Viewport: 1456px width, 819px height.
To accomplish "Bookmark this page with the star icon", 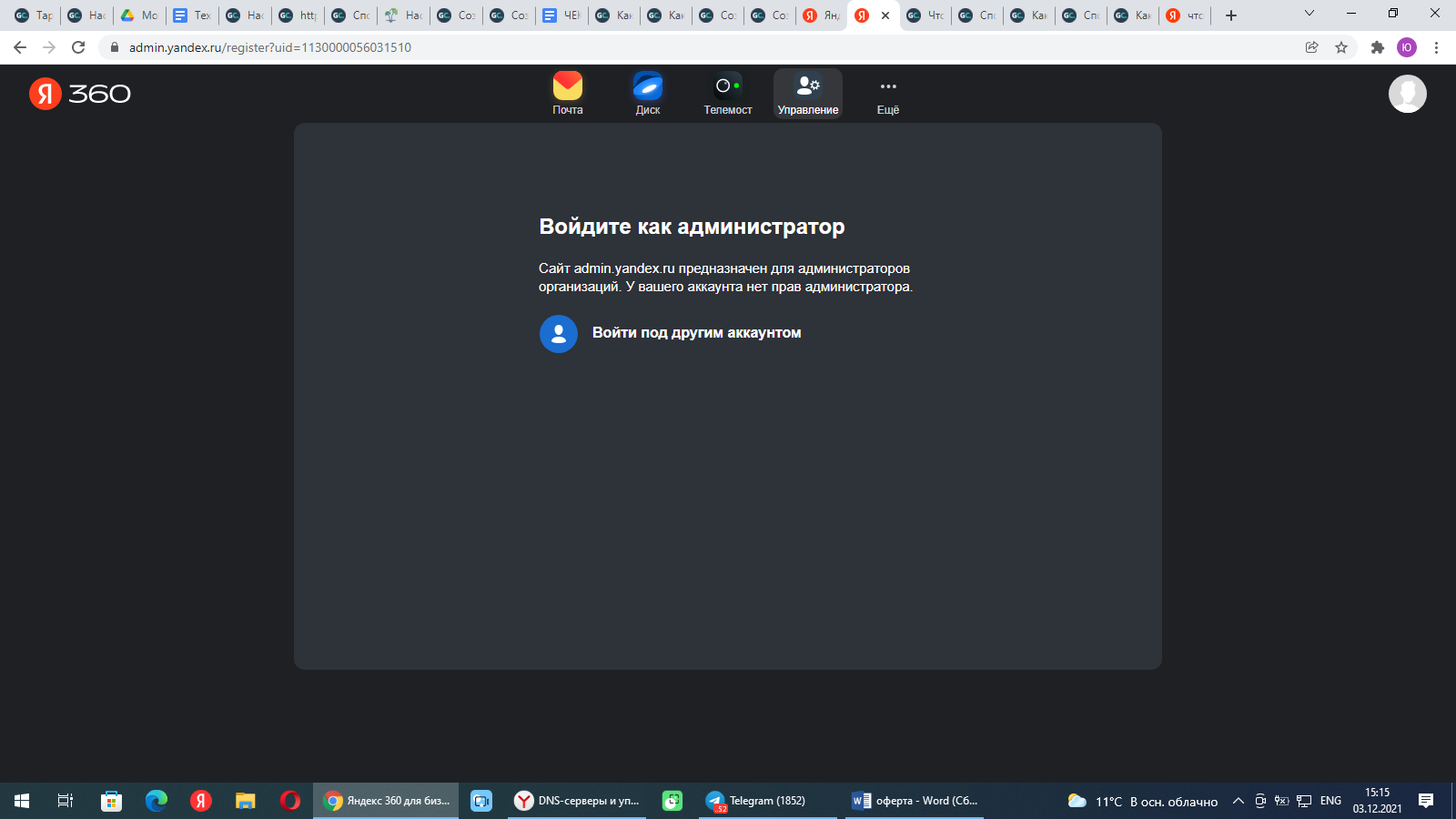I will point(1341,47).
